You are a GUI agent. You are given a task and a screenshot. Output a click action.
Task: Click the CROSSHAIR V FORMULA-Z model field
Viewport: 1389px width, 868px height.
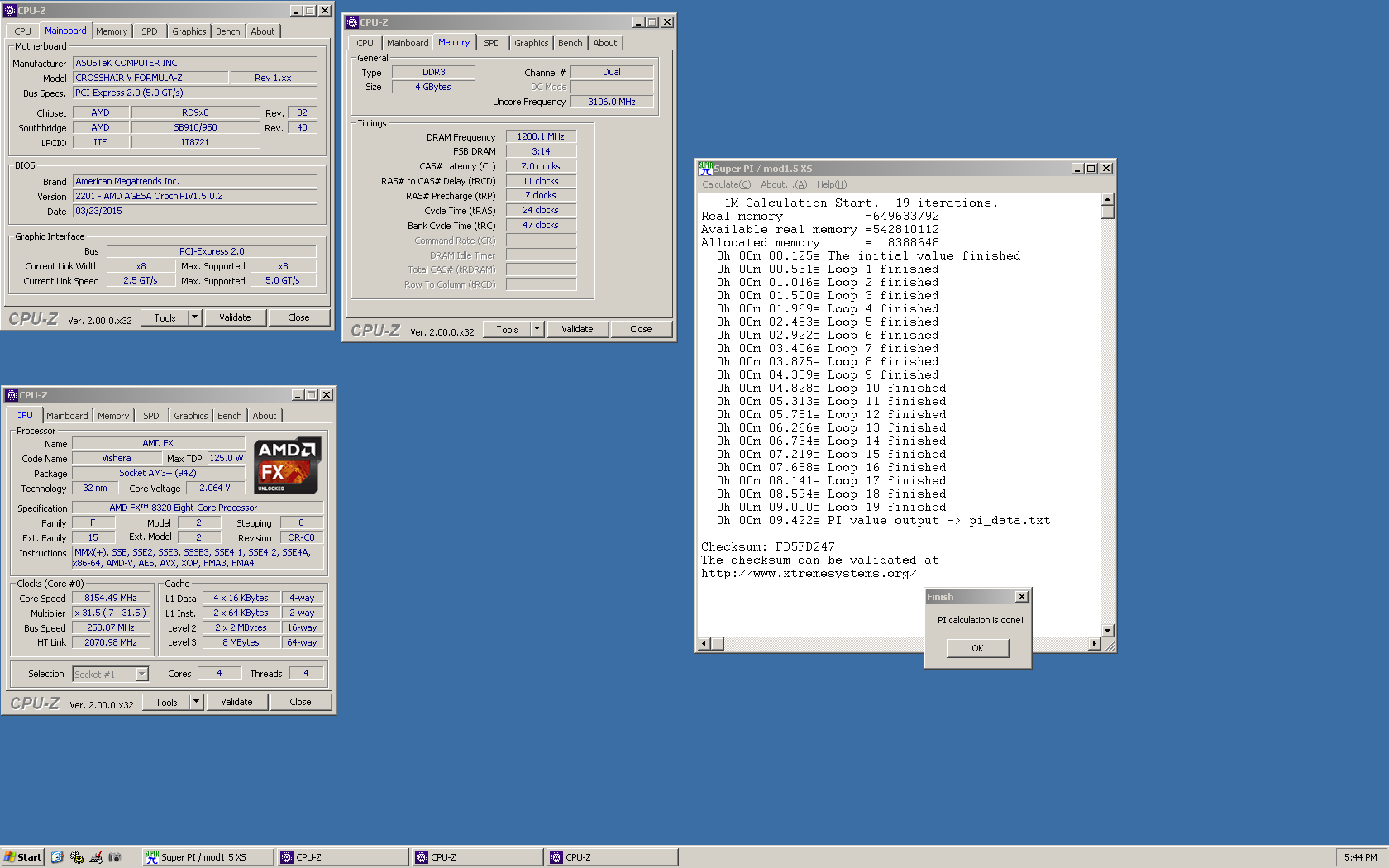tap(150, 78)
